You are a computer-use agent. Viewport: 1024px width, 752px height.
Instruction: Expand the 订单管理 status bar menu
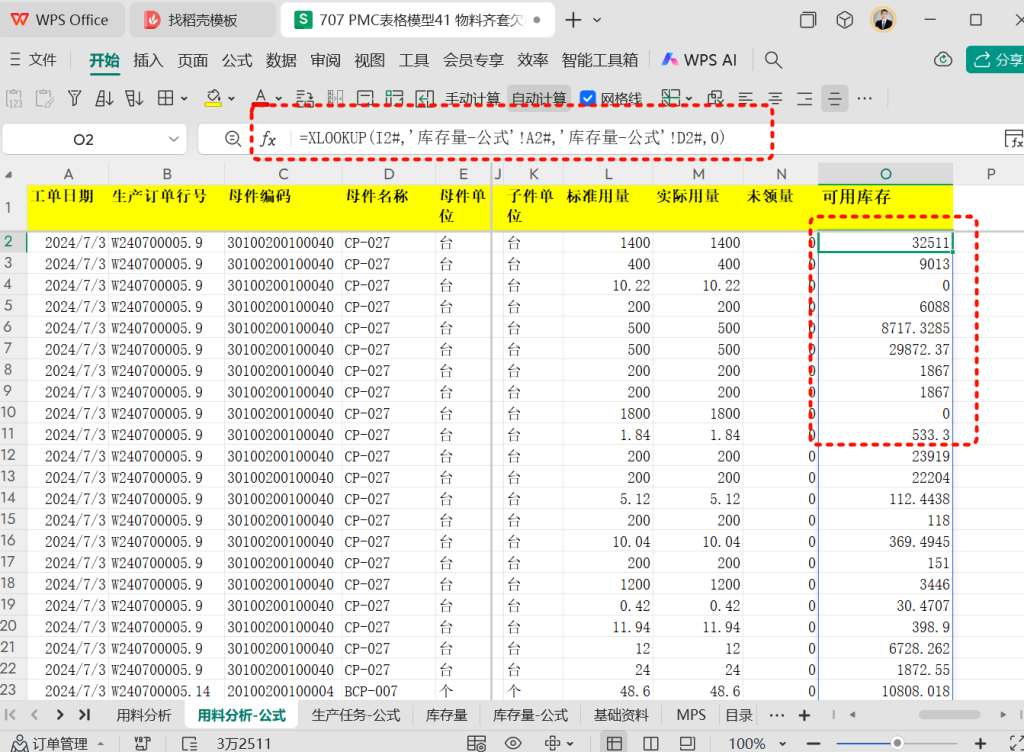(101, 744)
